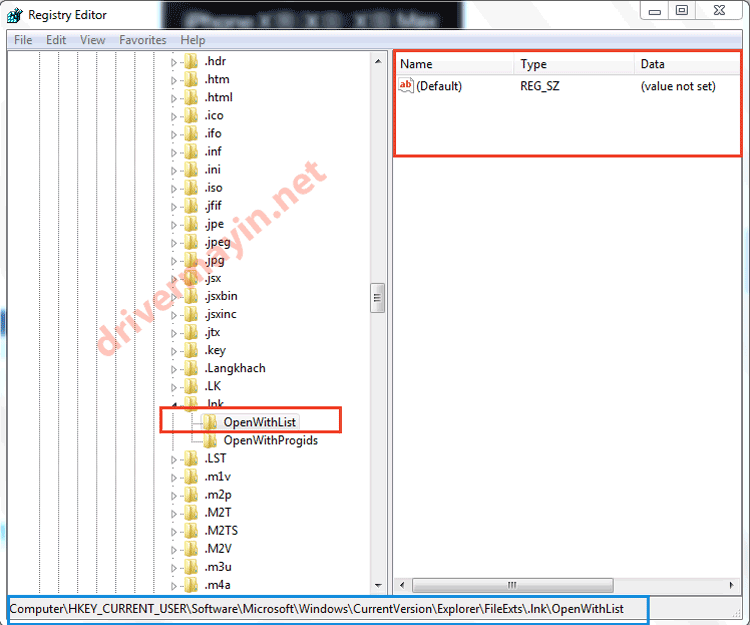Screen dimensions: 750x625
Task: Open the View menu
Action: pos(92,40)
